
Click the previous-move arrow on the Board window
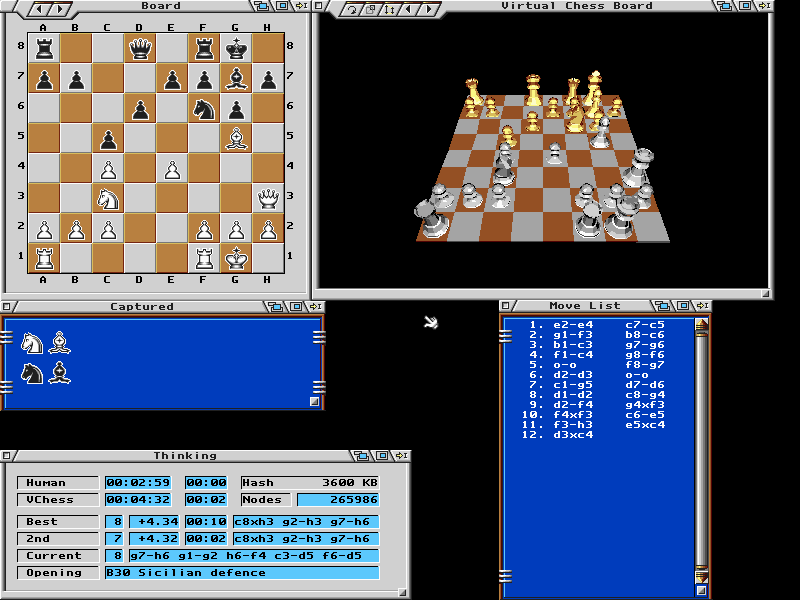39,7
